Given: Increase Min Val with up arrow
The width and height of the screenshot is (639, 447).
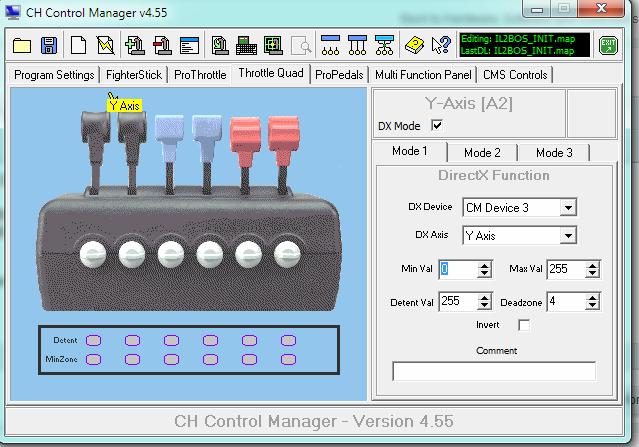Looking at the screenshot, I should point(484,265).
